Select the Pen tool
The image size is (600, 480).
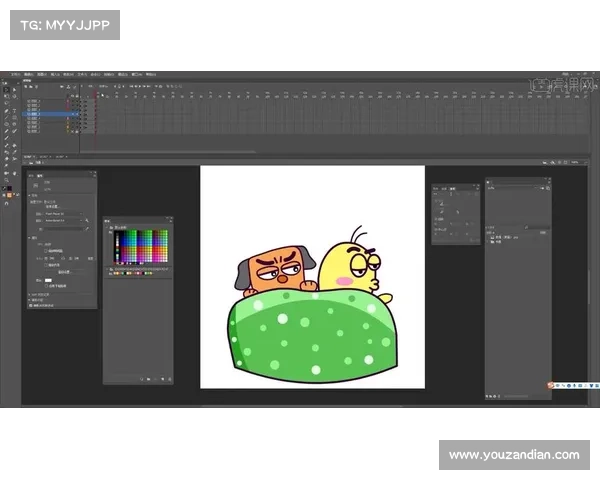point(6,111)
